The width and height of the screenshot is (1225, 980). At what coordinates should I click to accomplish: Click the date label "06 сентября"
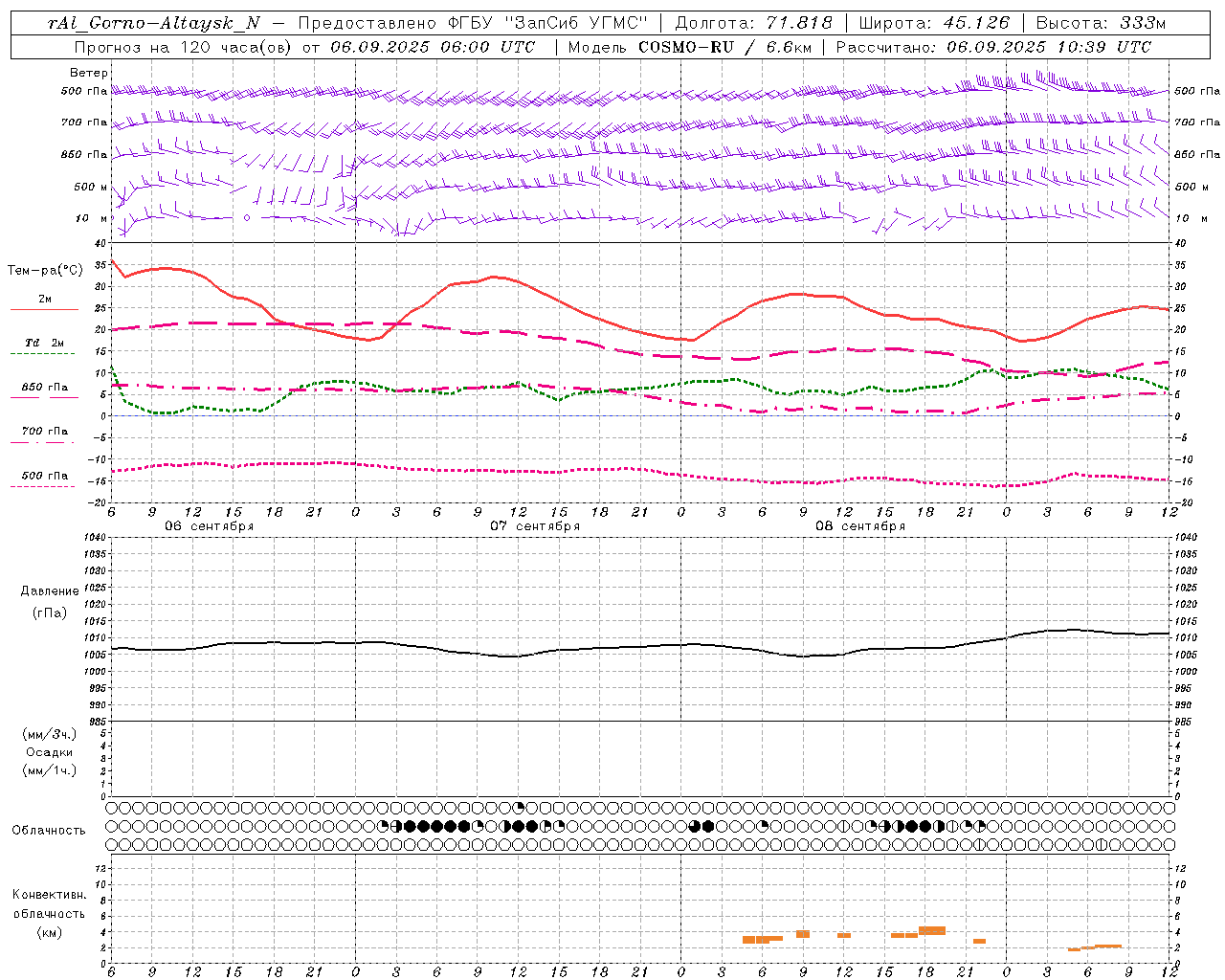click(210, 526)
